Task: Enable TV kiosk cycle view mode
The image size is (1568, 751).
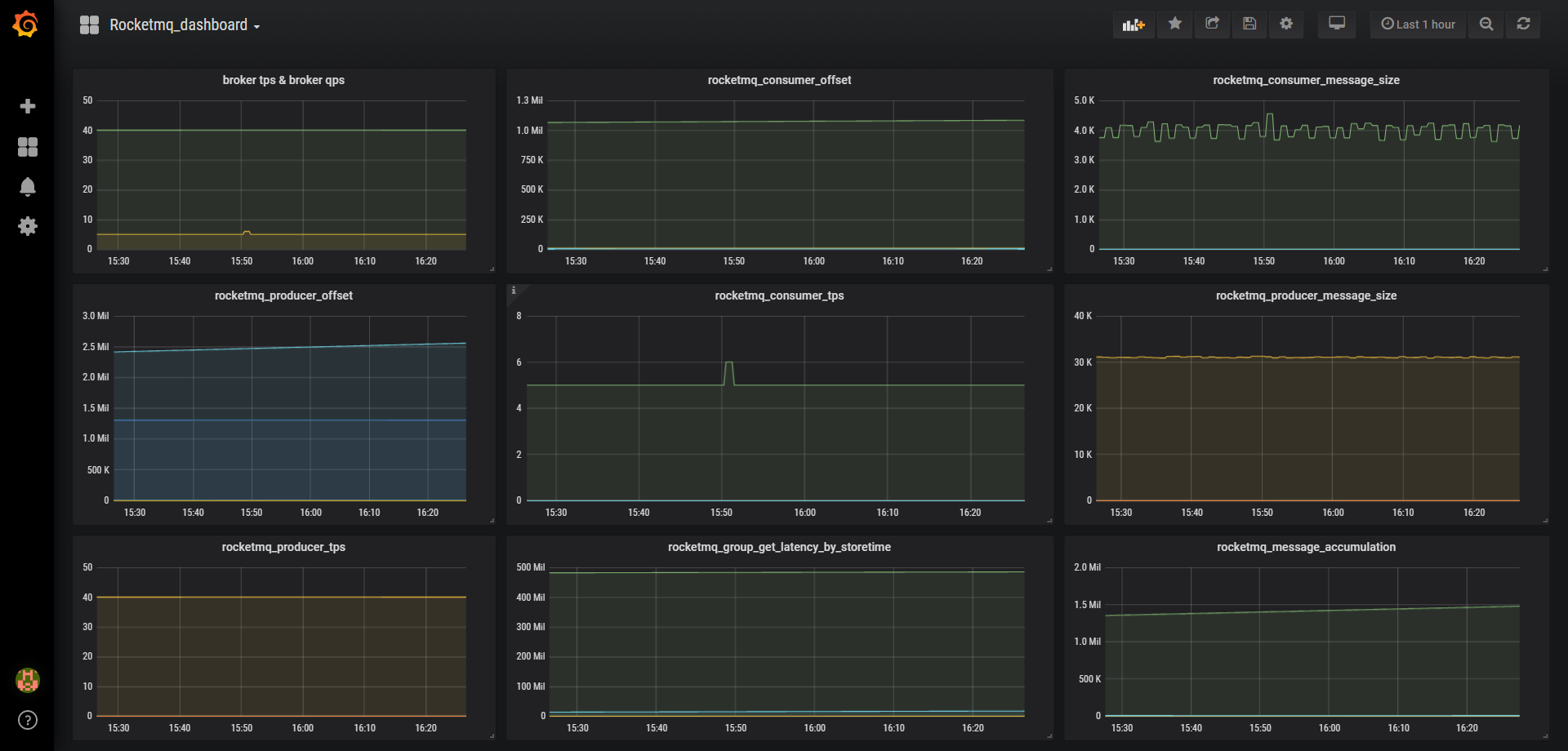Action: pos(1337,24)
